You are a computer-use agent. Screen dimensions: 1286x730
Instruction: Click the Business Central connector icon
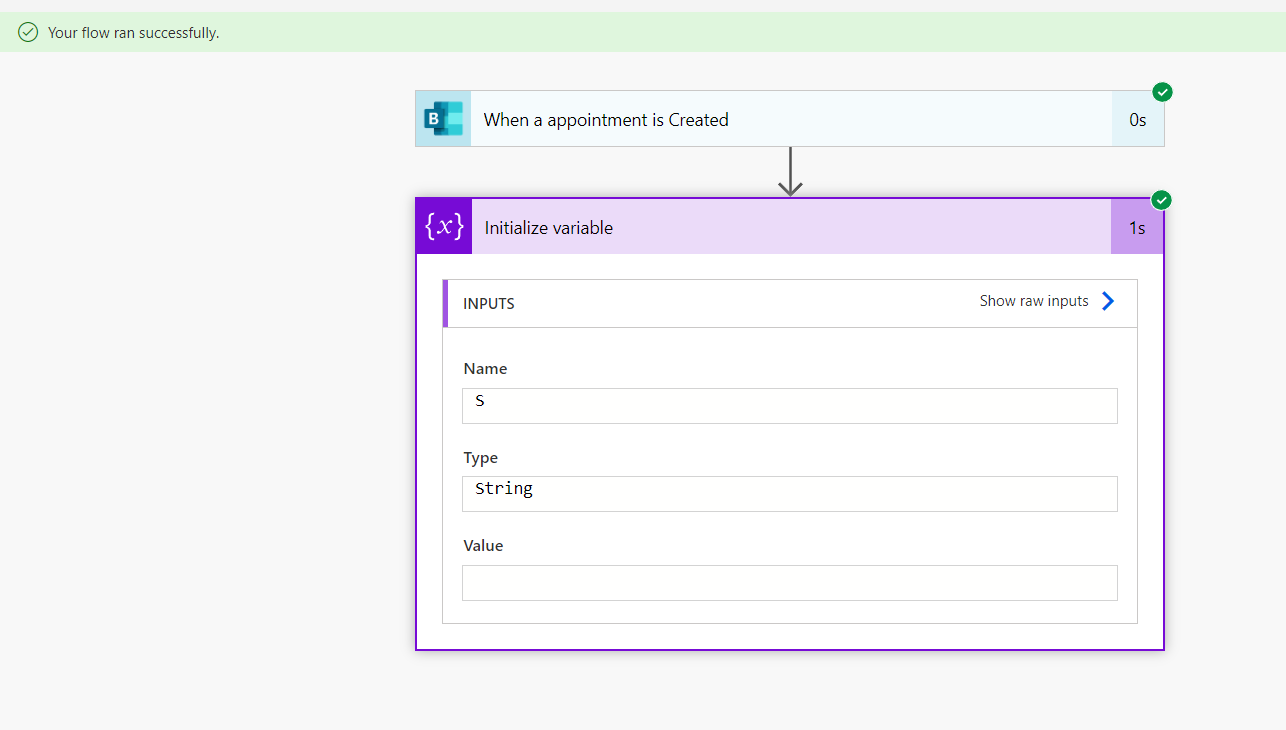click(442, 118)
